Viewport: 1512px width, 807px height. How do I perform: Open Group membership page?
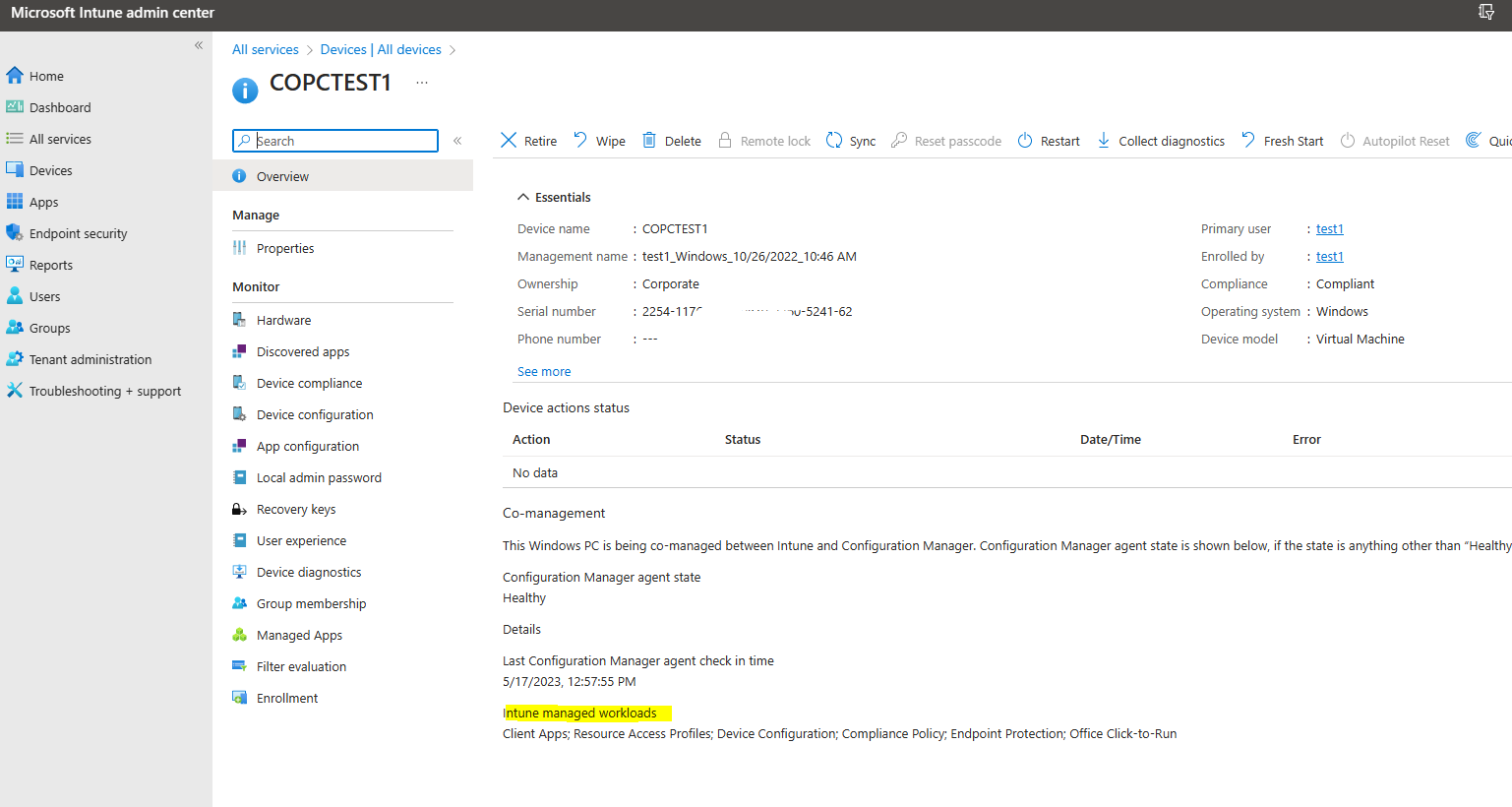[311, 603]
